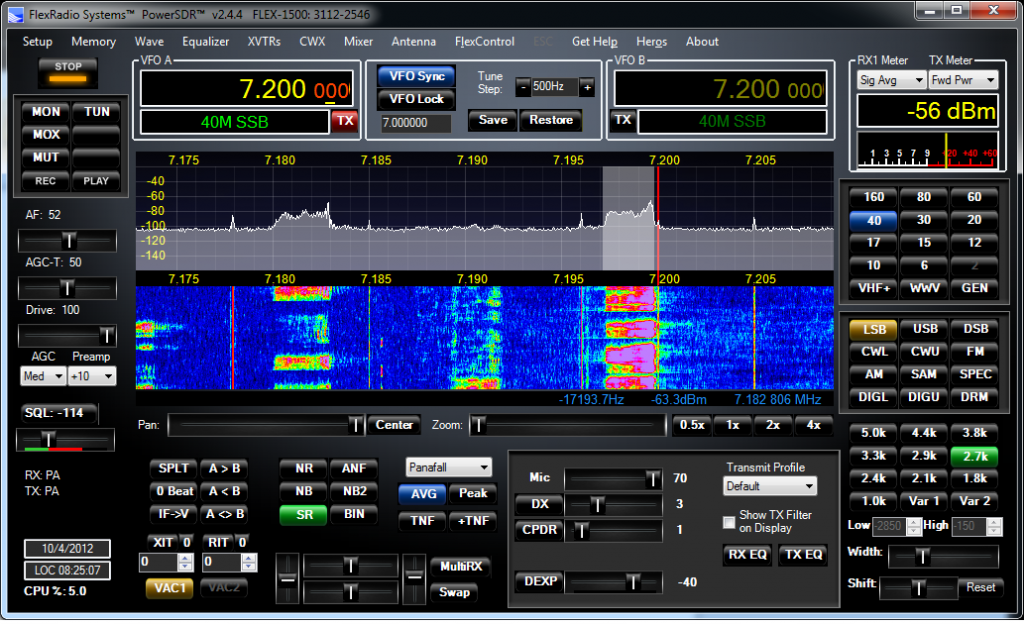Viewport: 1024px width, 624px height.
Task: Set zoom to 4x
Action: pyautogui.click(x=813, y=425)
